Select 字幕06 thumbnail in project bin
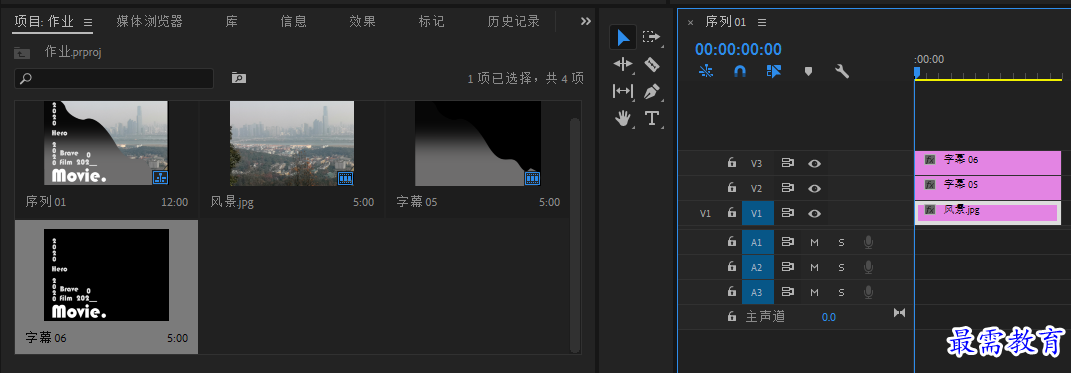 [106, 275]
